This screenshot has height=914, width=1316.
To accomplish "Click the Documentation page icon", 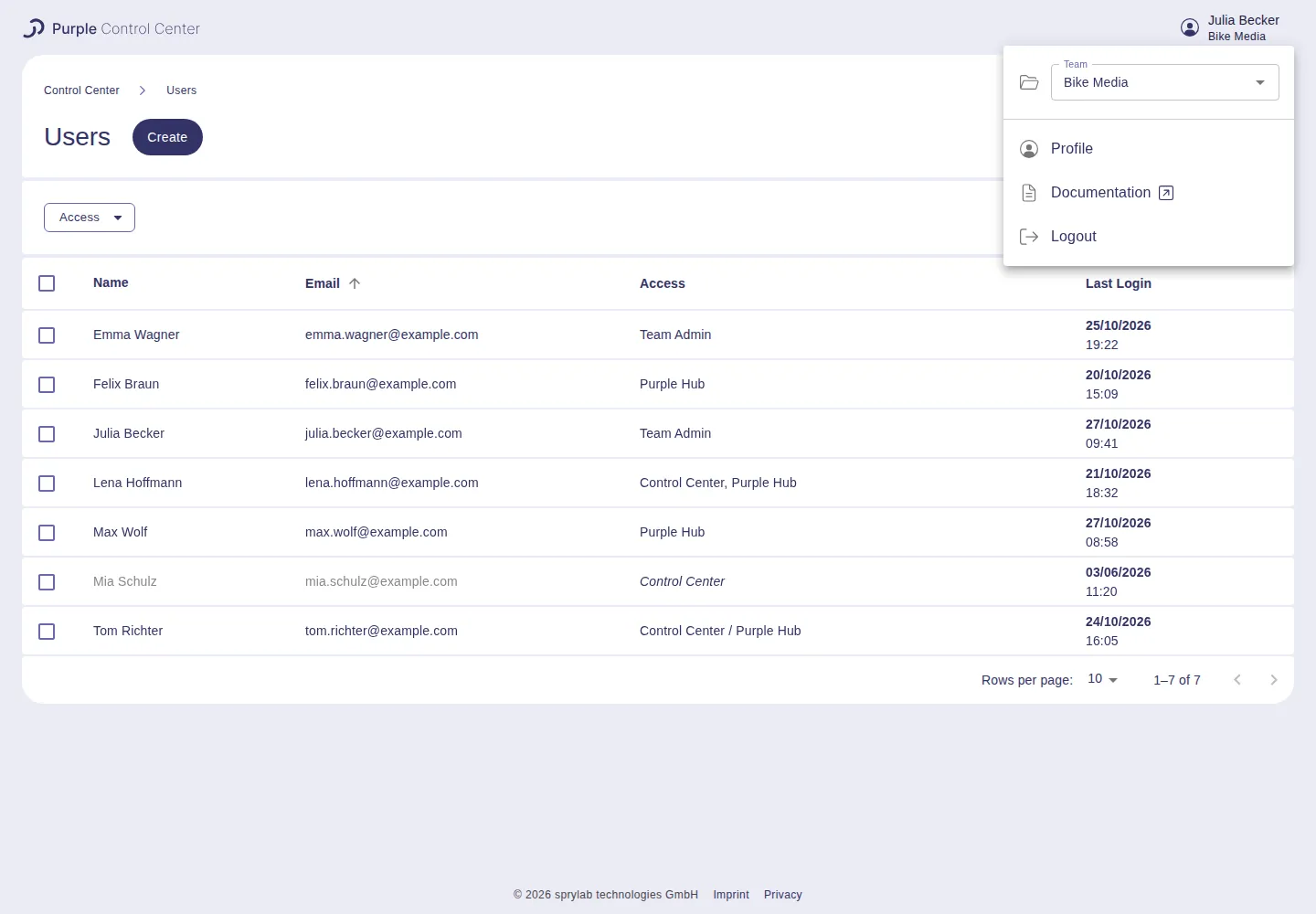I will 1029,193.
